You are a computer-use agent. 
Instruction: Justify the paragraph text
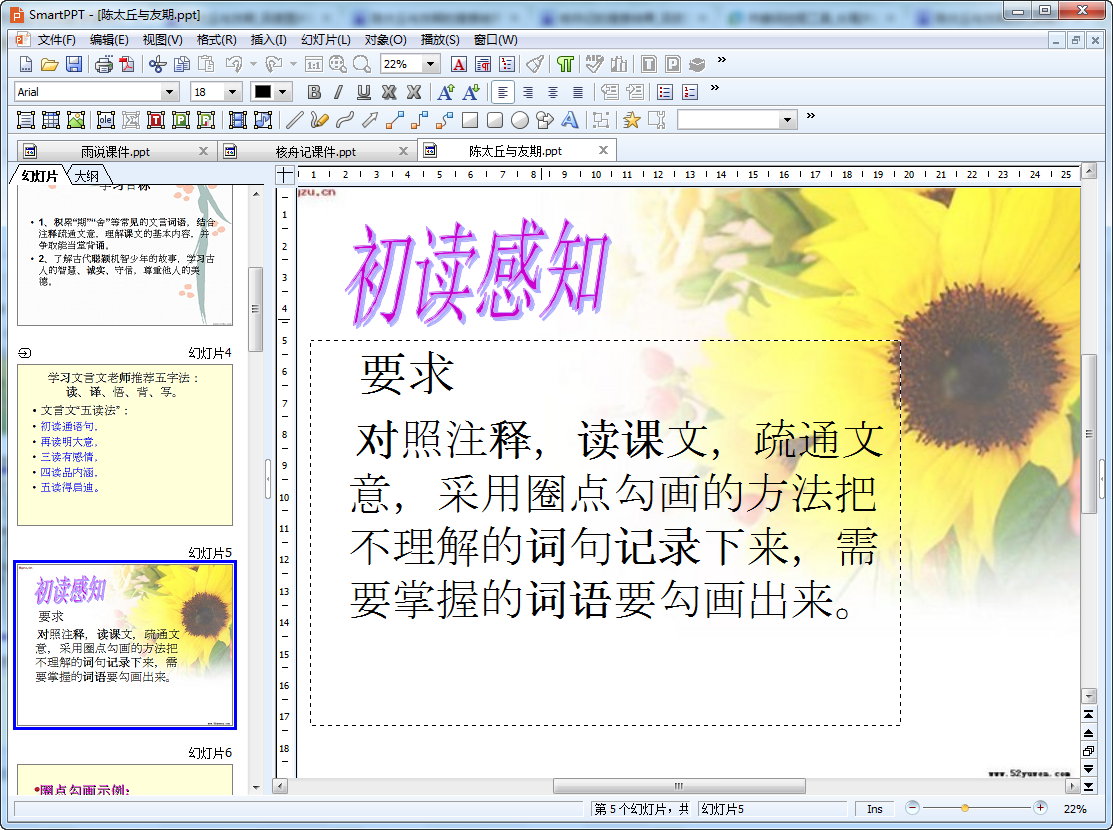pos(577,92)
